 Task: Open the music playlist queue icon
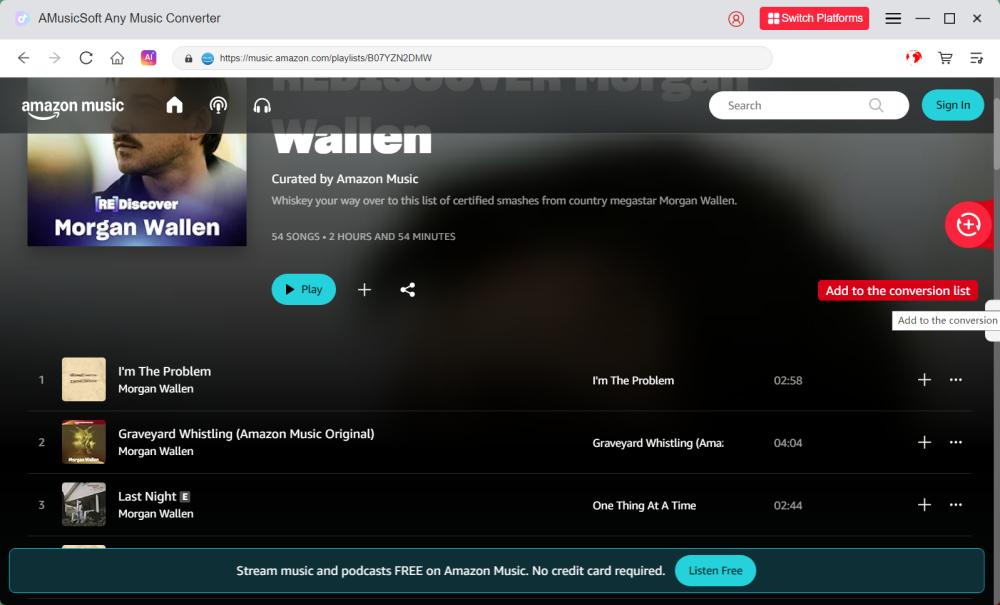click(976, 58)
